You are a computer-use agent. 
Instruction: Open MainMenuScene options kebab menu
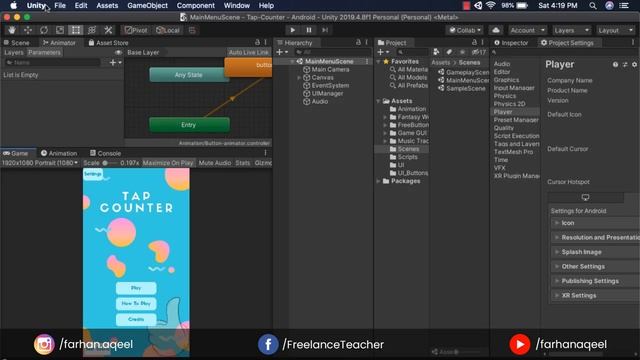tap(367, 62)
